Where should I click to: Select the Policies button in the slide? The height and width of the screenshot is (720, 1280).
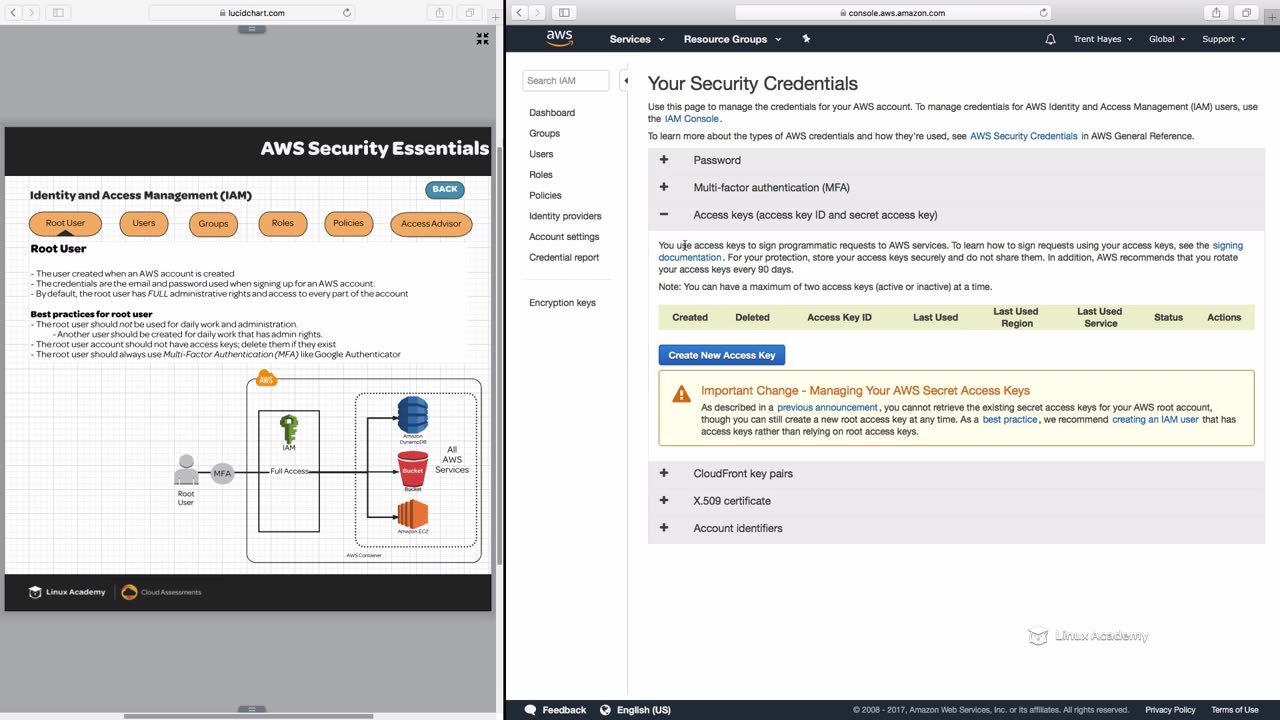348,223
